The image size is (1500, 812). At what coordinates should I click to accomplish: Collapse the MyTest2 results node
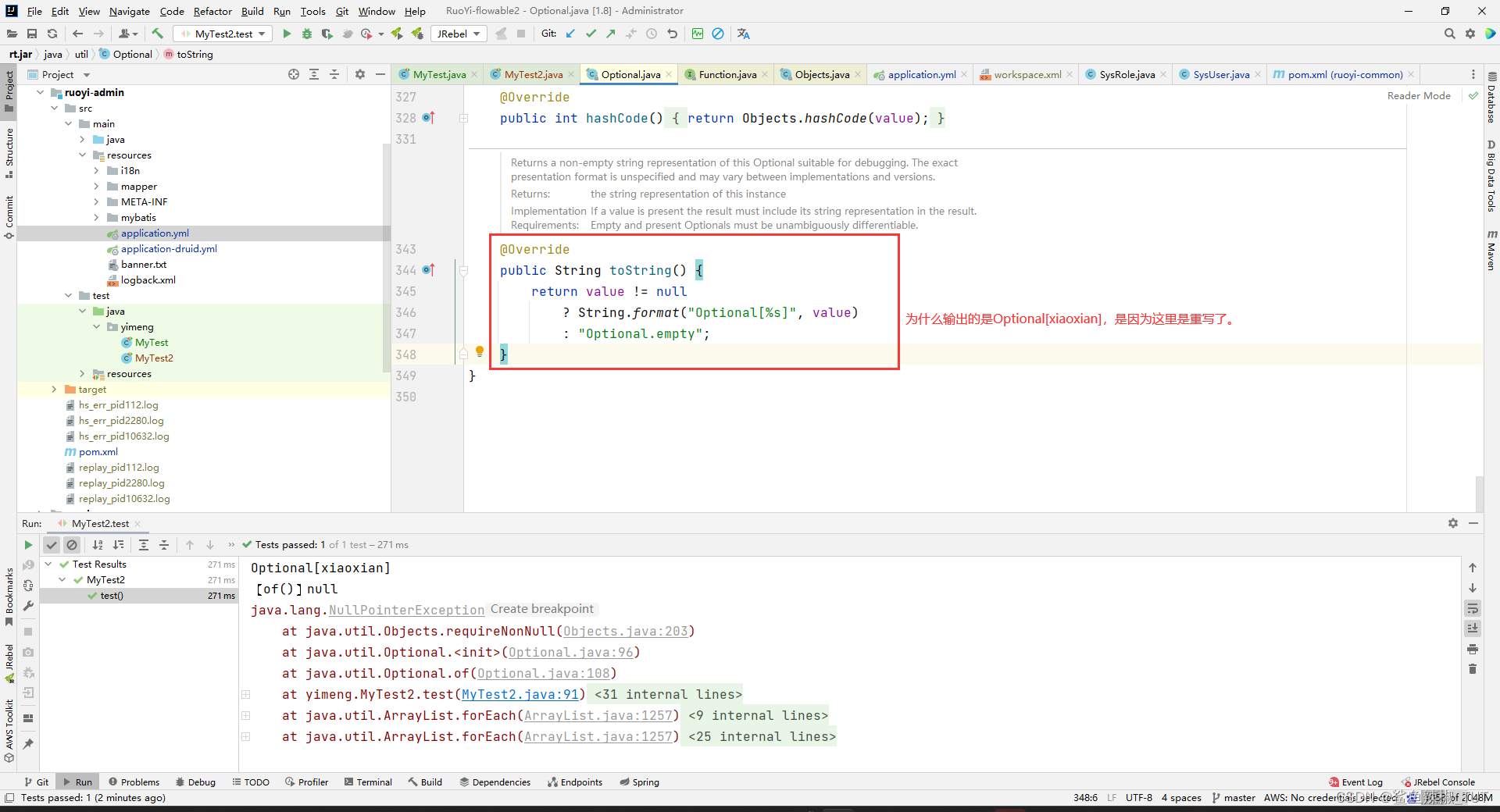coord(62,579)
